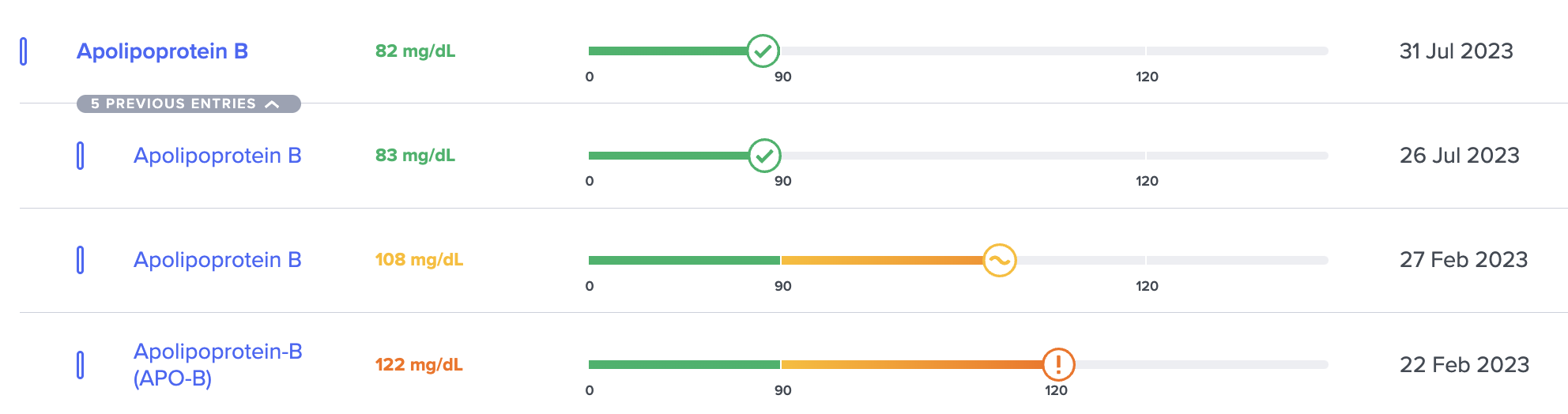Click the 108 mg/dL range bar

click(x=958, y=260)
